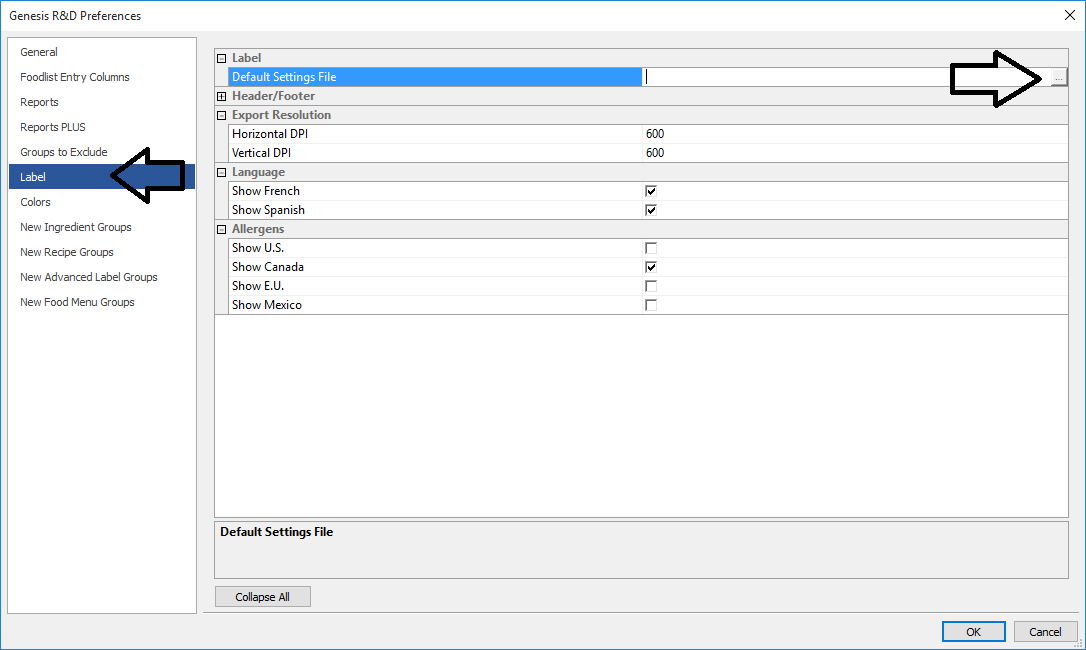
Task: Uncheck the Show French checkbox
Action: [x=650, y=191]
